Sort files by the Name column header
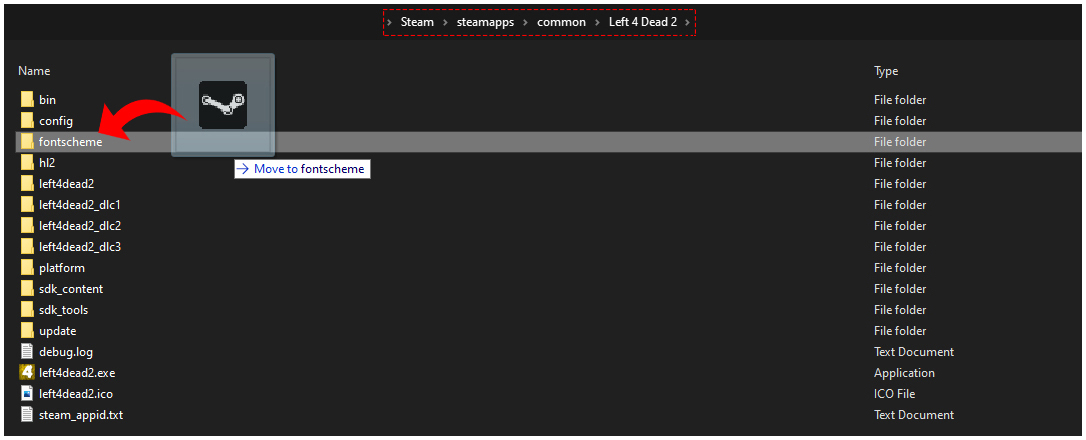The image size is (1086, 440). pos(34,71)
